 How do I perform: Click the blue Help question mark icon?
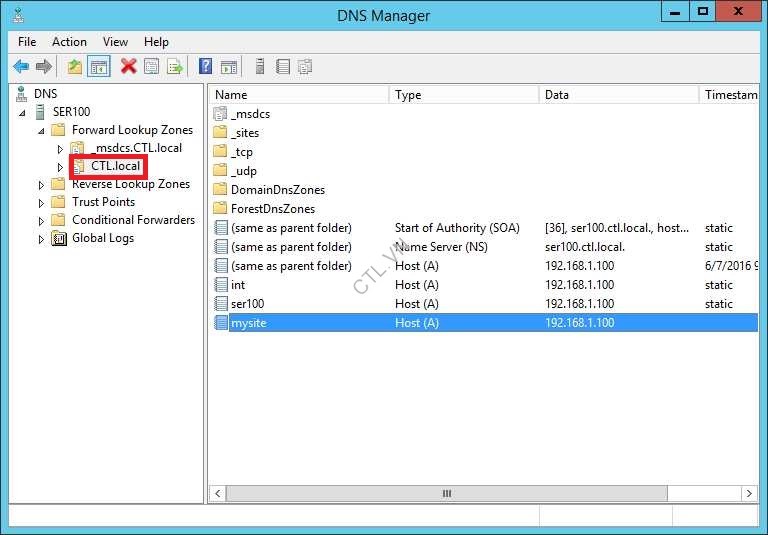tap(205, 67)
